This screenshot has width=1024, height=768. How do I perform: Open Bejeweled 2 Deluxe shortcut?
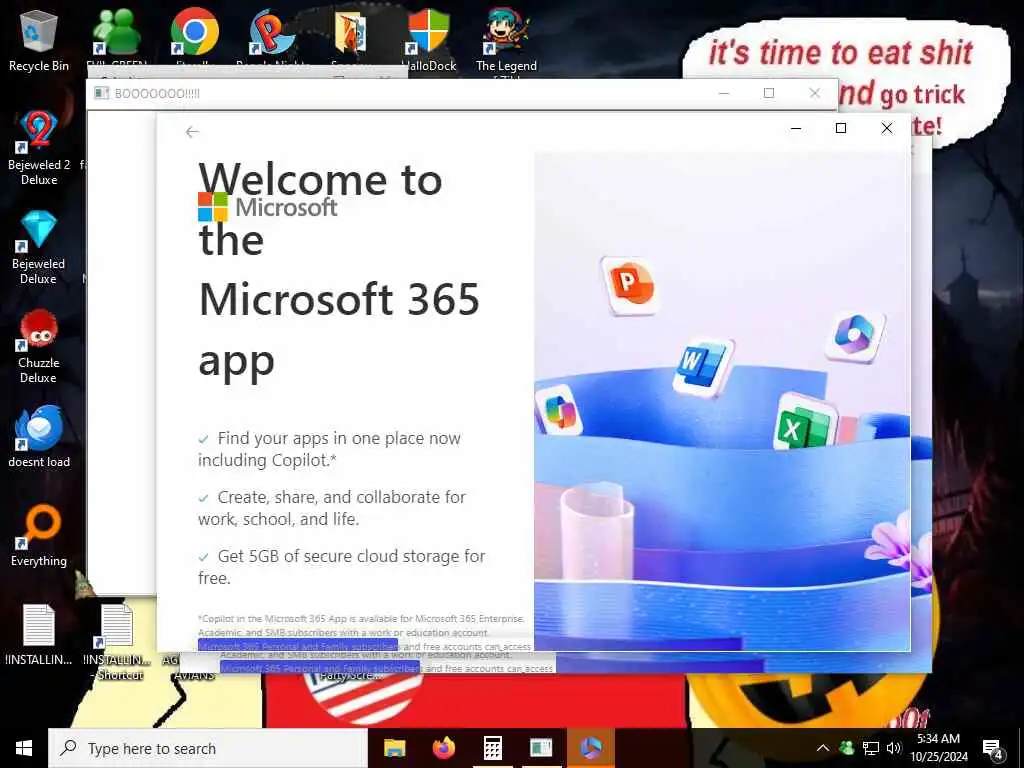(39, 148)
